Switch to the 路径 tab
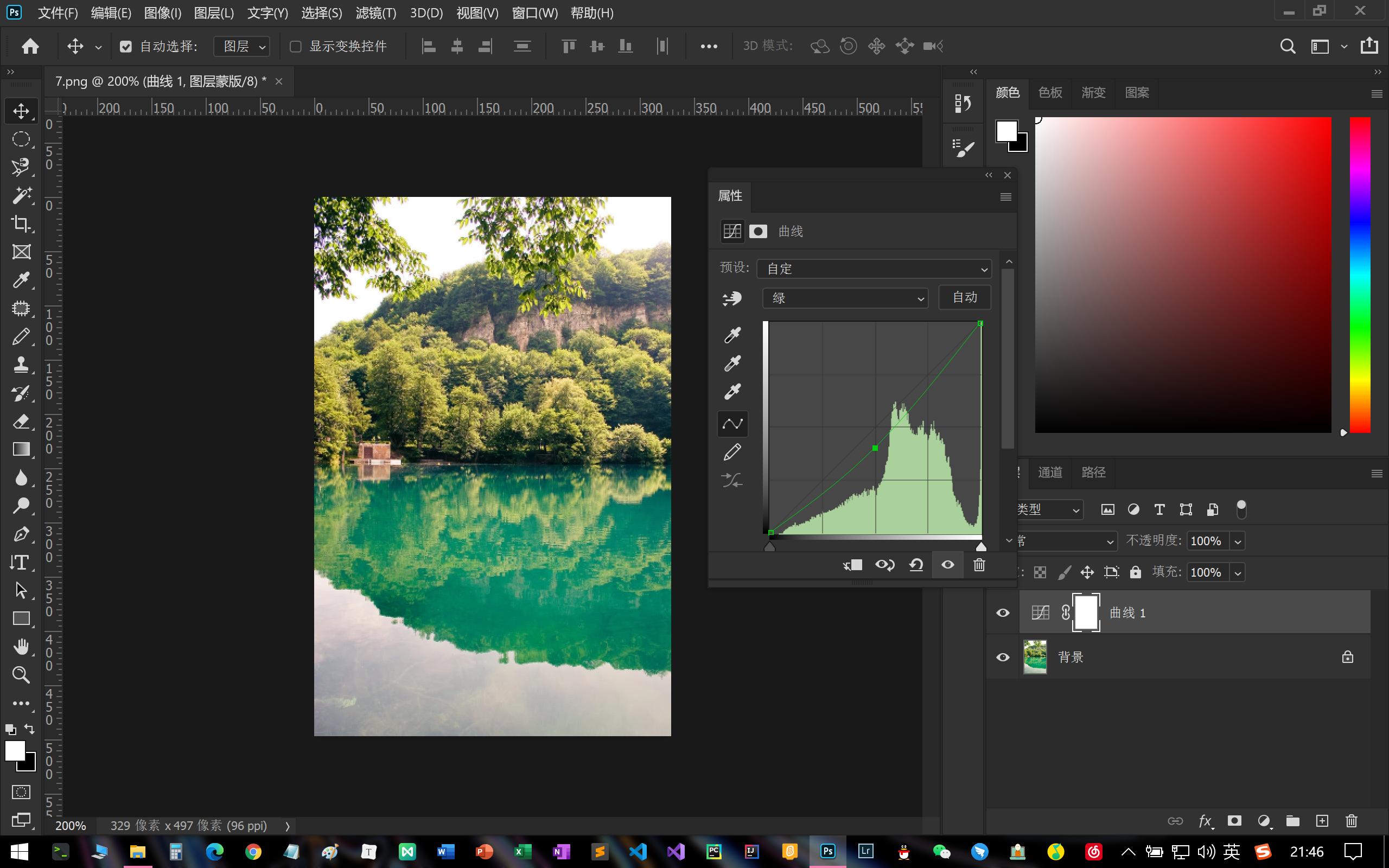The height and width of the screenshot is (868, 1389). click(x=1093, y=473)
